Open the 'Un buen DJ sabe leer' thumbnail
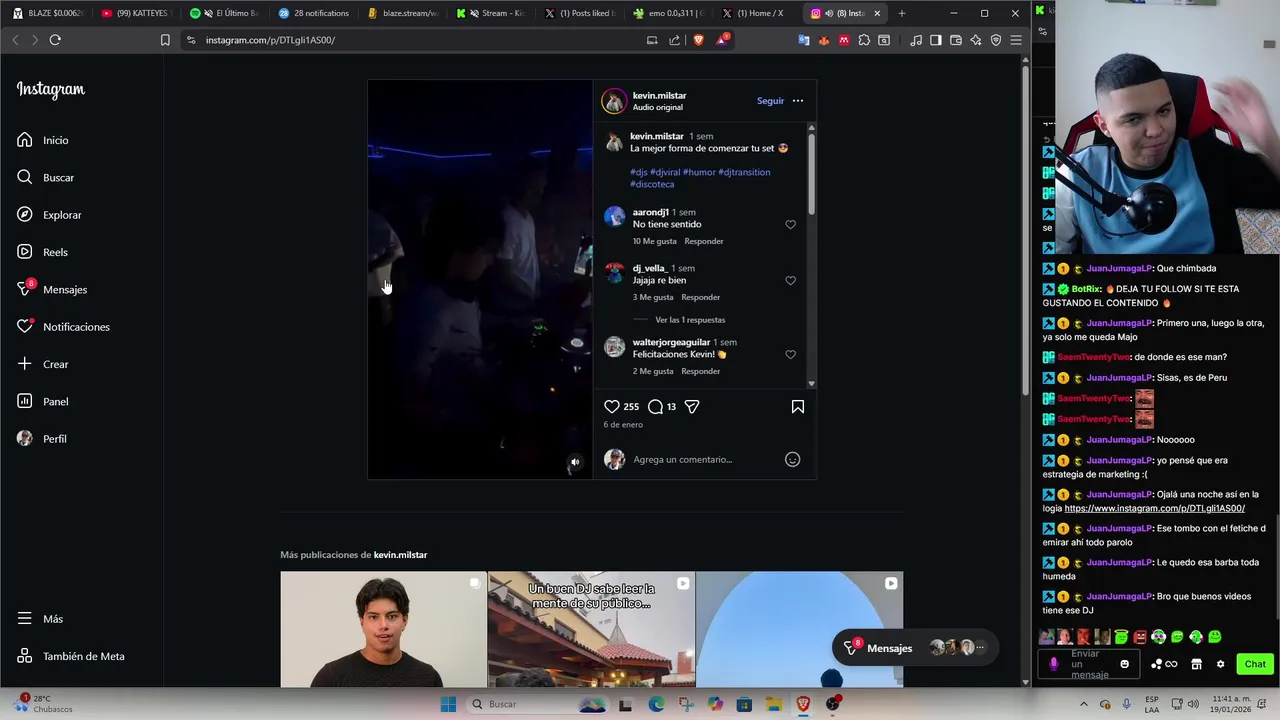 click(591, 629)
